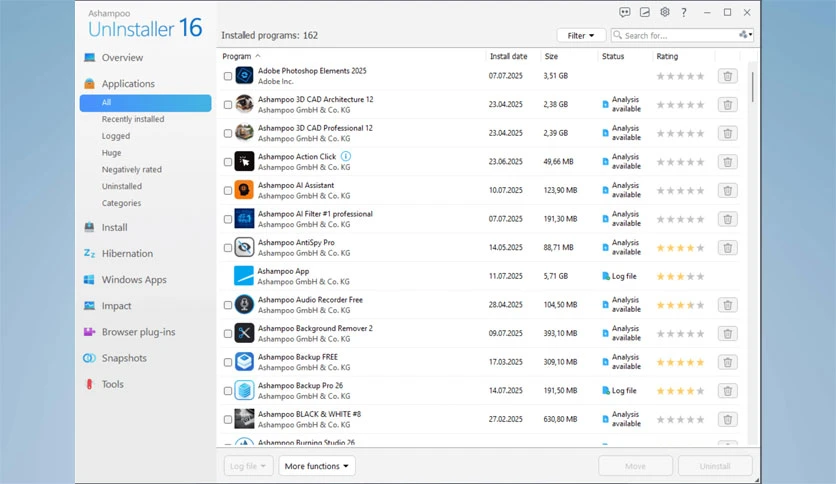Click trash icon for Ashampoo Backup Pro 26

pos(727,391)
